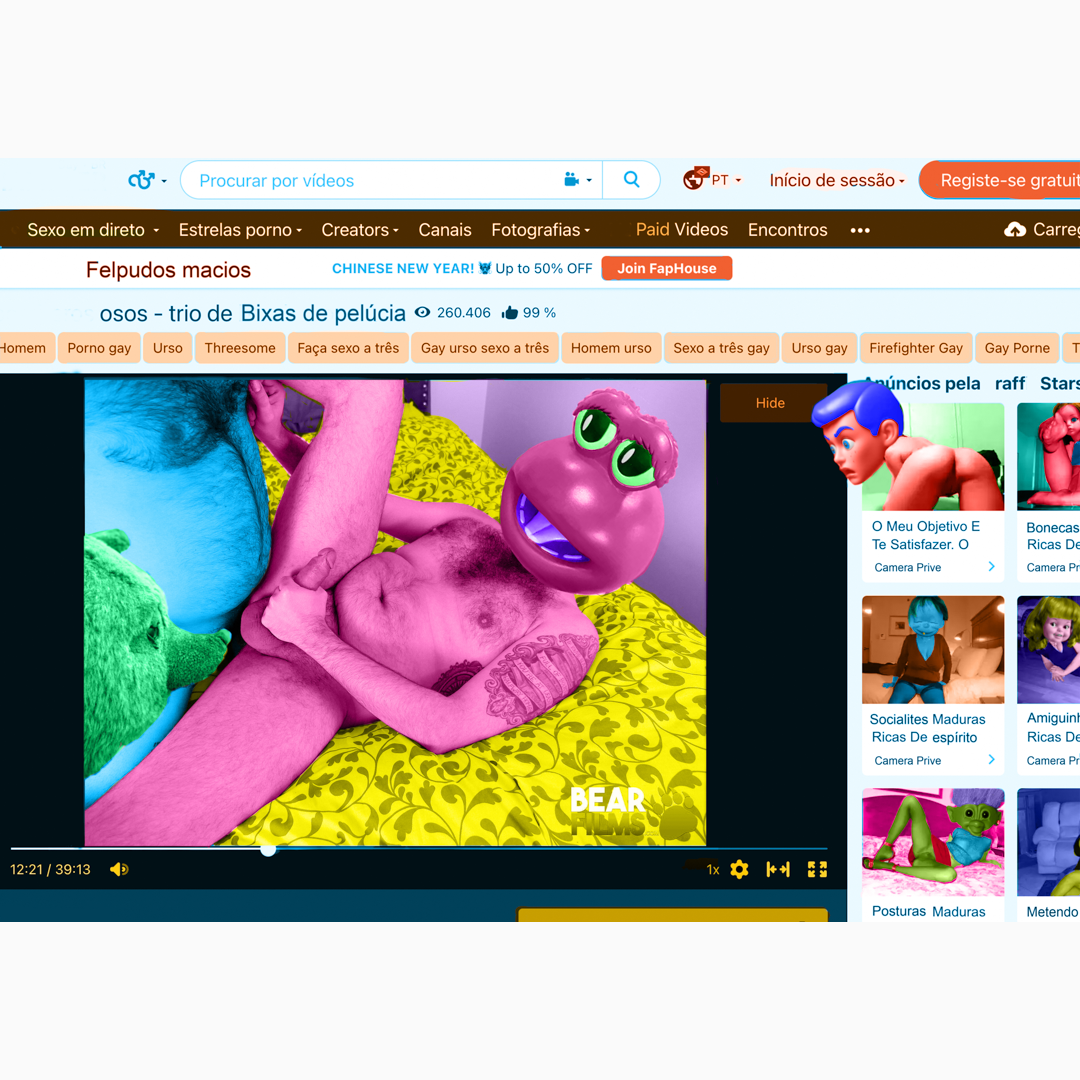This screenshot has height=1080, width=1080.
Task: Open the orientation selector icon dropdown
Action: pyautogui.click(x=147, y=180)
